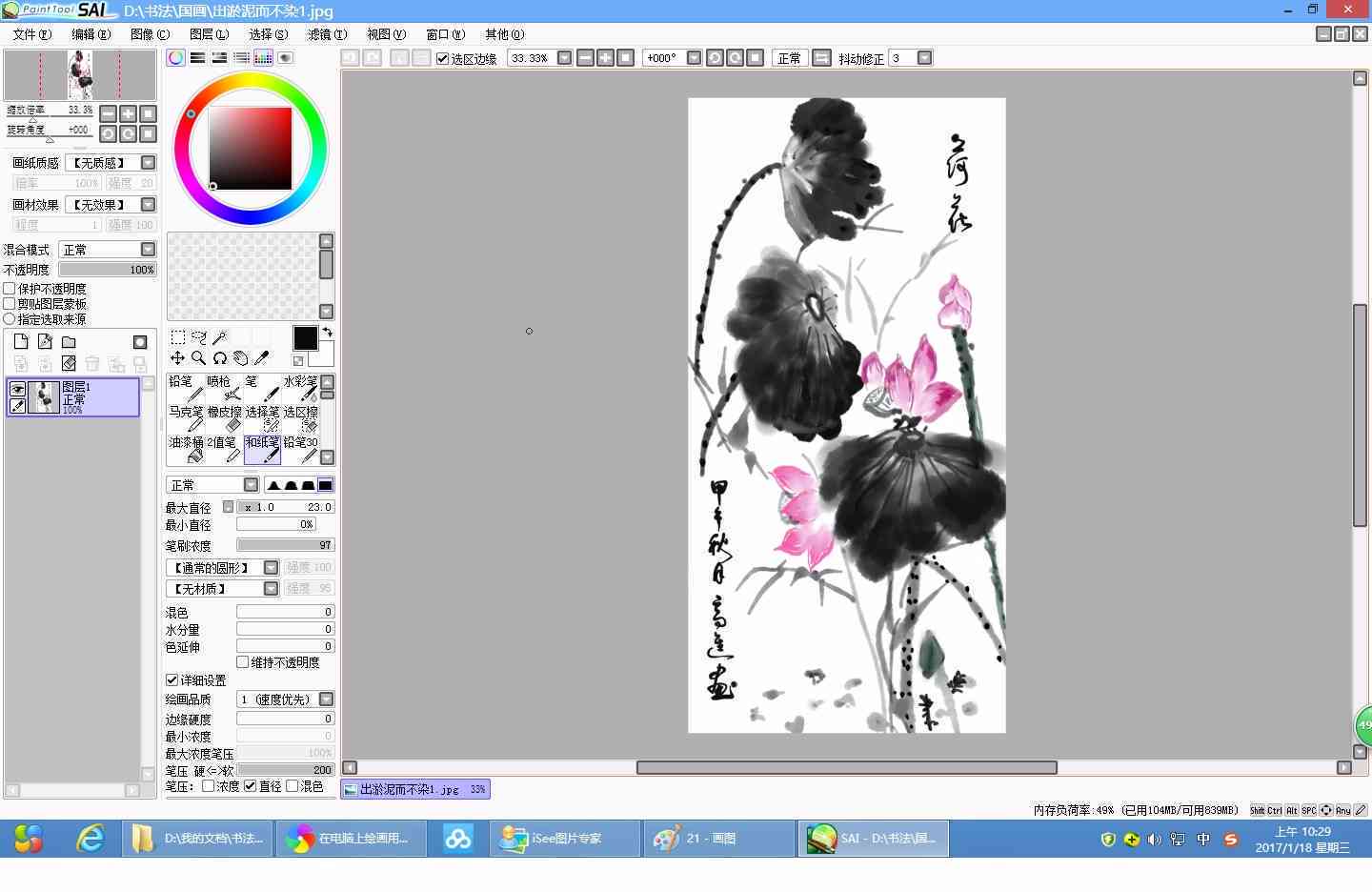Show the color wheel panel
Image resolution: width=1372 pixels, height=892 pixels.
pyautogui.click(x=176, y=58)
